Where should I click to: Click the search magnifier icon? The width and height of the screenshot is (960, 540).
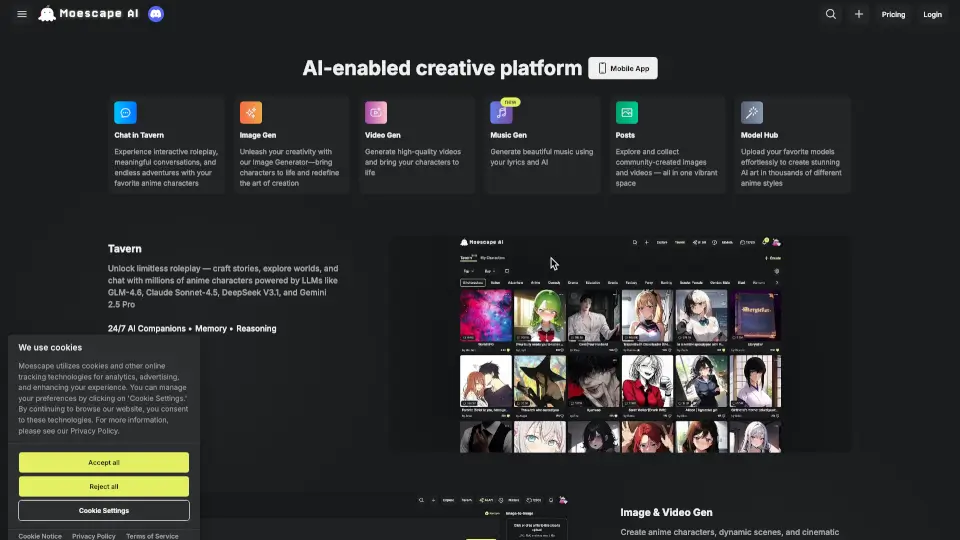coord(830,15)
